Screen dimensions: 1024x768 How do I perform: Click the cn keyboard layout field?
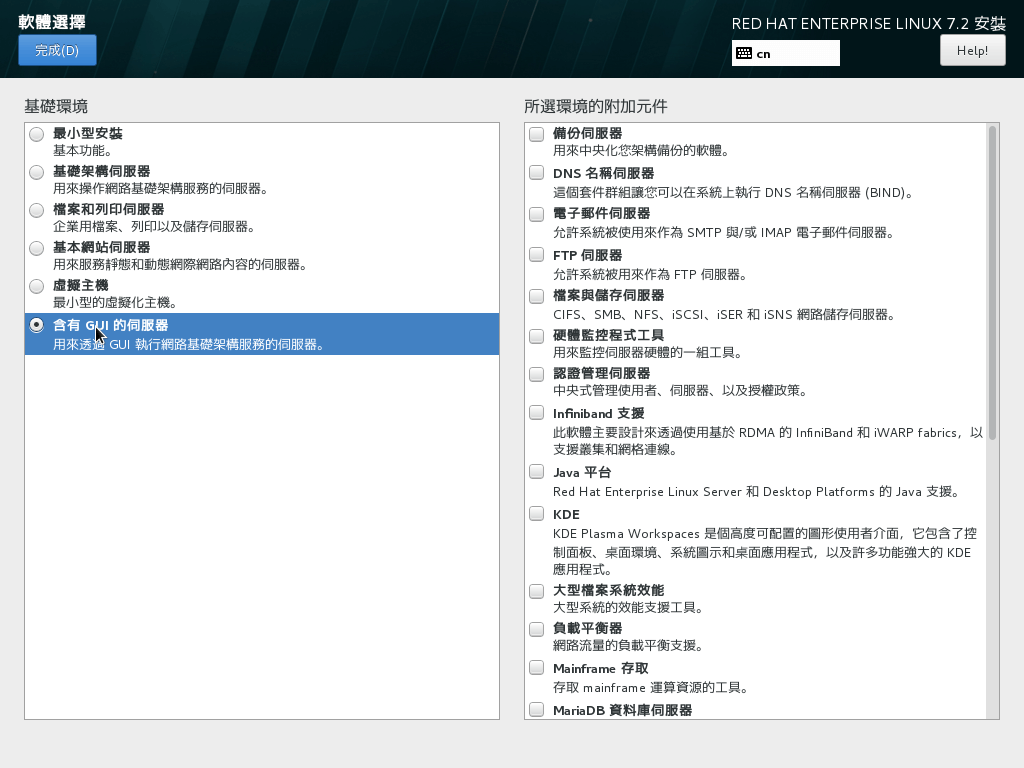795,53
